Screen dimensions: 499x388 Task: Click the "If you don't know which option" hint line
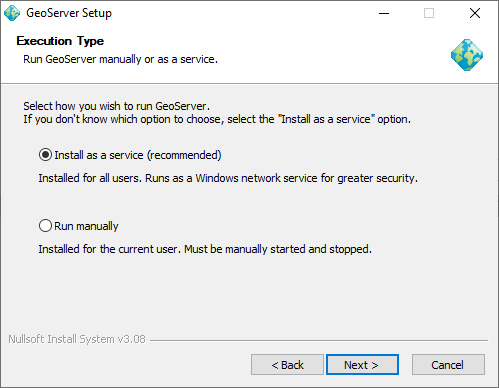click(x=217, y=119)
